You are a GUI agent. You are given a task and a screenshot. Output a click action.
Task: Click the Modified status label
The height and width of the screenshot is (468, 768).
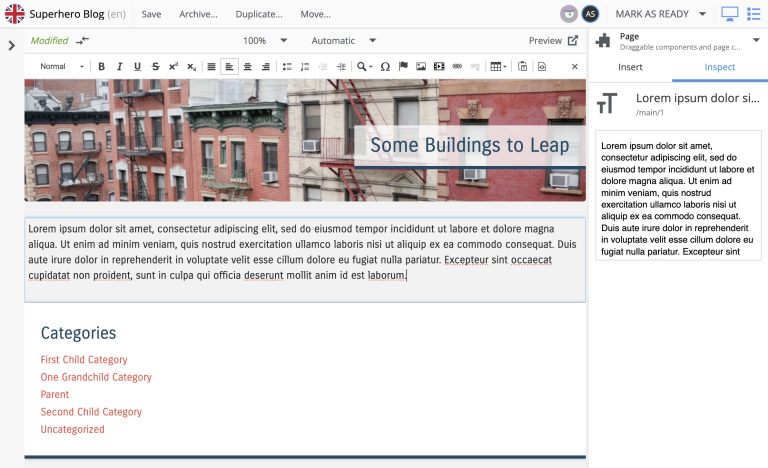coord(49,41)
